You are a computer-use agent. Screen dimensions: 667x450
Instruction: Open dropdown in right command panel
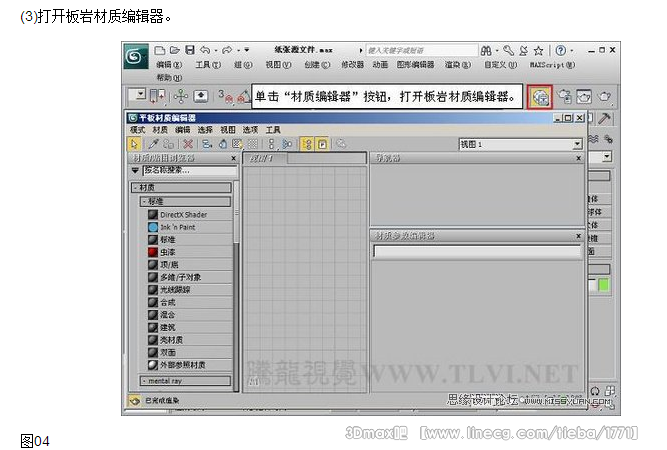point(607,157)
